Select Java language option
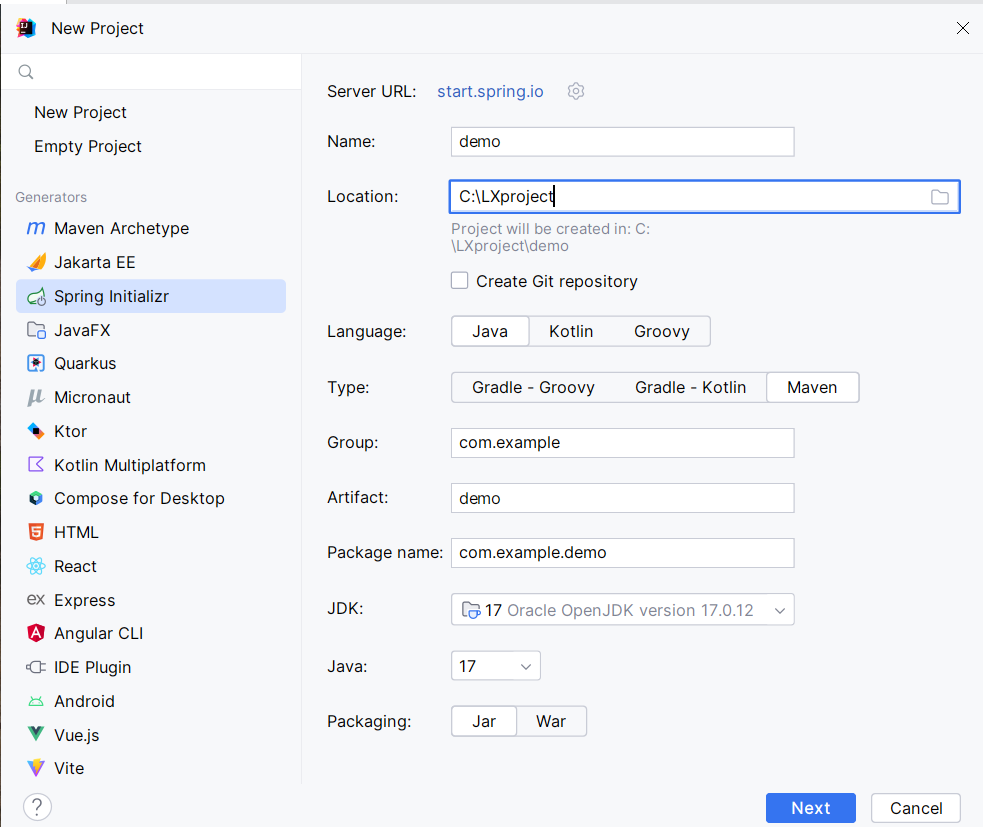This screenshot has width=983, height=827. coord(490,331)
